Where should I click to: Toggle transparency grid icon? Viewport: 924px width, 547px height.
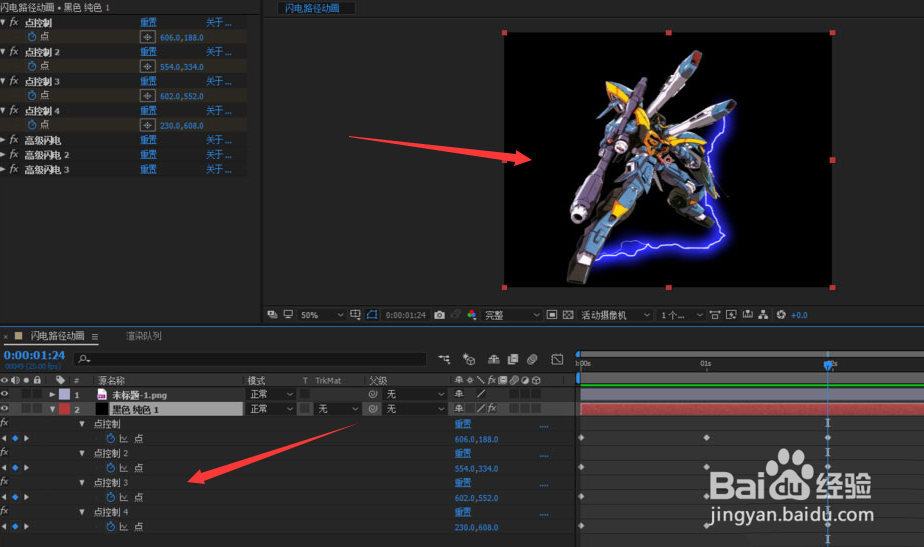[568, 315]
